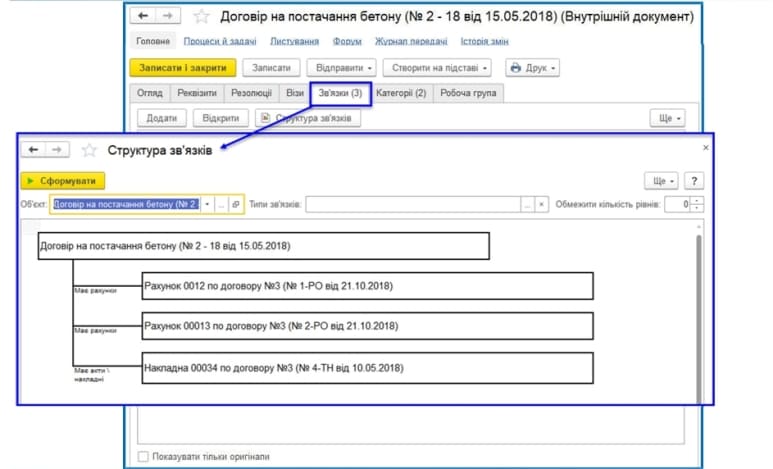The height and width of the screenshot is (469, 773).
Task: Open the Друк dropdown menu
Action: (530, 68)
